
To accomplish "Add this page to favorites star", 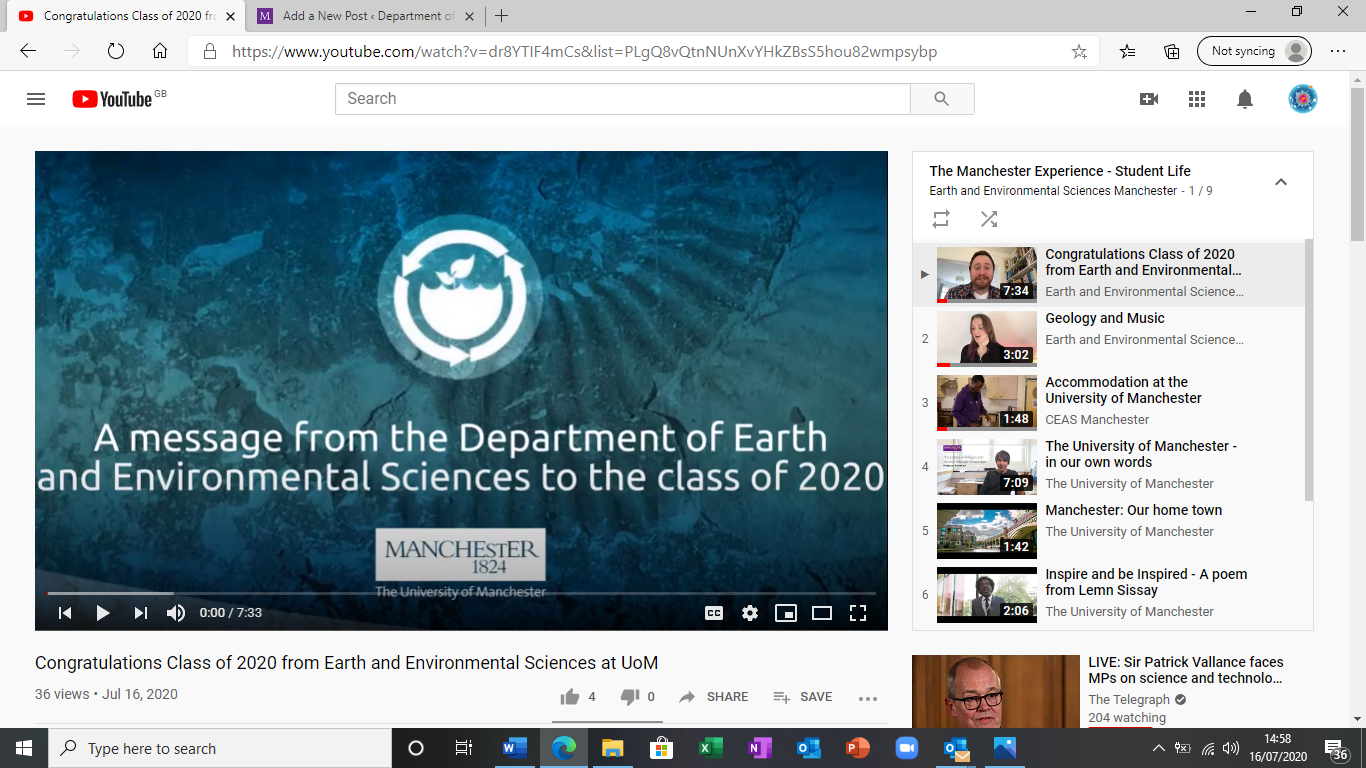I will (1079, 52).
